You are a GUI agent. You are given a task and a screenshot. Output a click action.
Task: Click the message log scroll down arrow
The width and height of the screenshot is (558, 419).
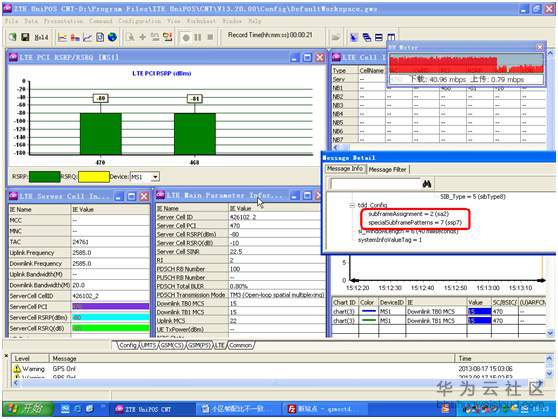pos(549,373)
